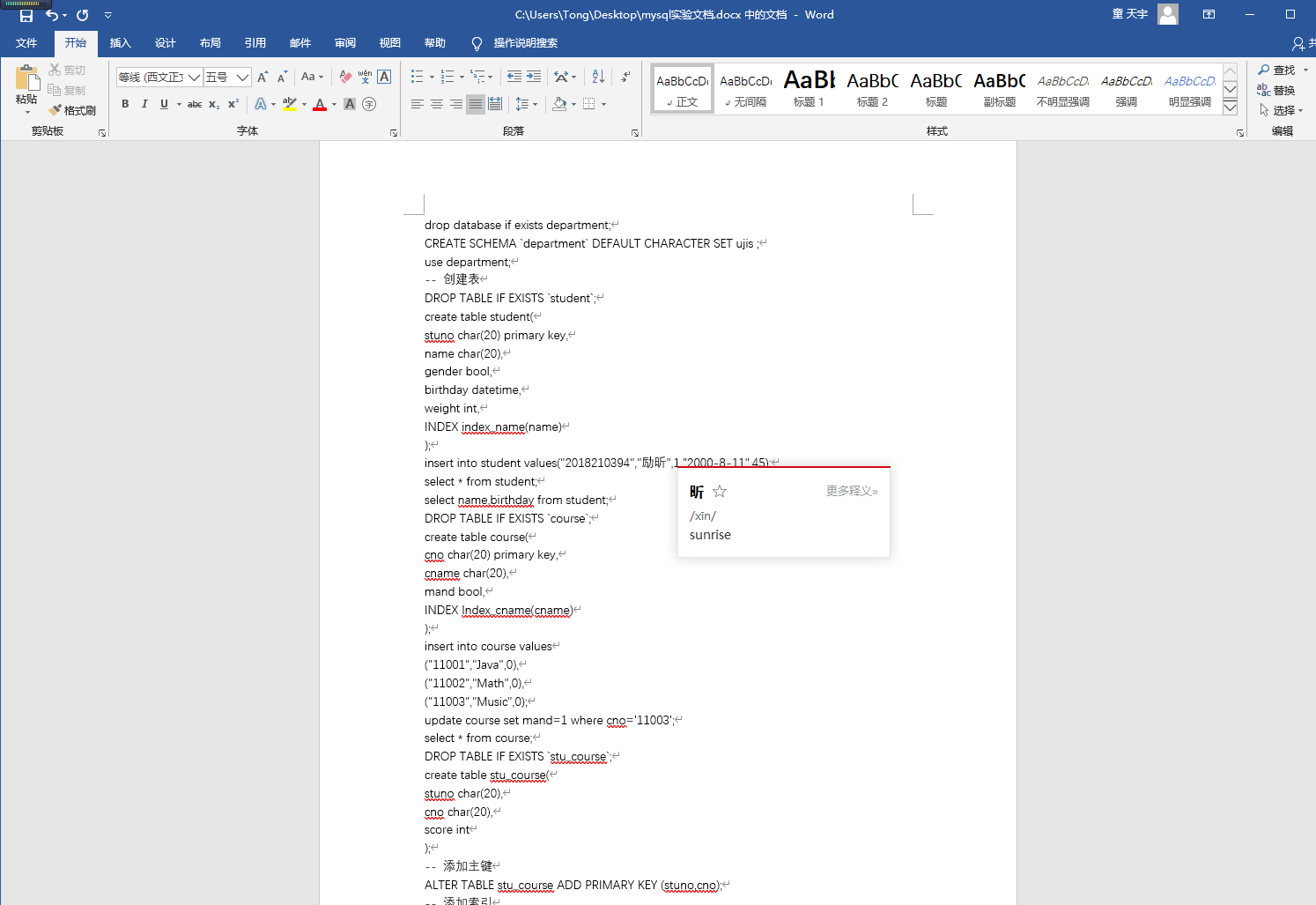Decrease paragraph indent
Viewport: 1316px width, 905px height.
coord(514,77)
